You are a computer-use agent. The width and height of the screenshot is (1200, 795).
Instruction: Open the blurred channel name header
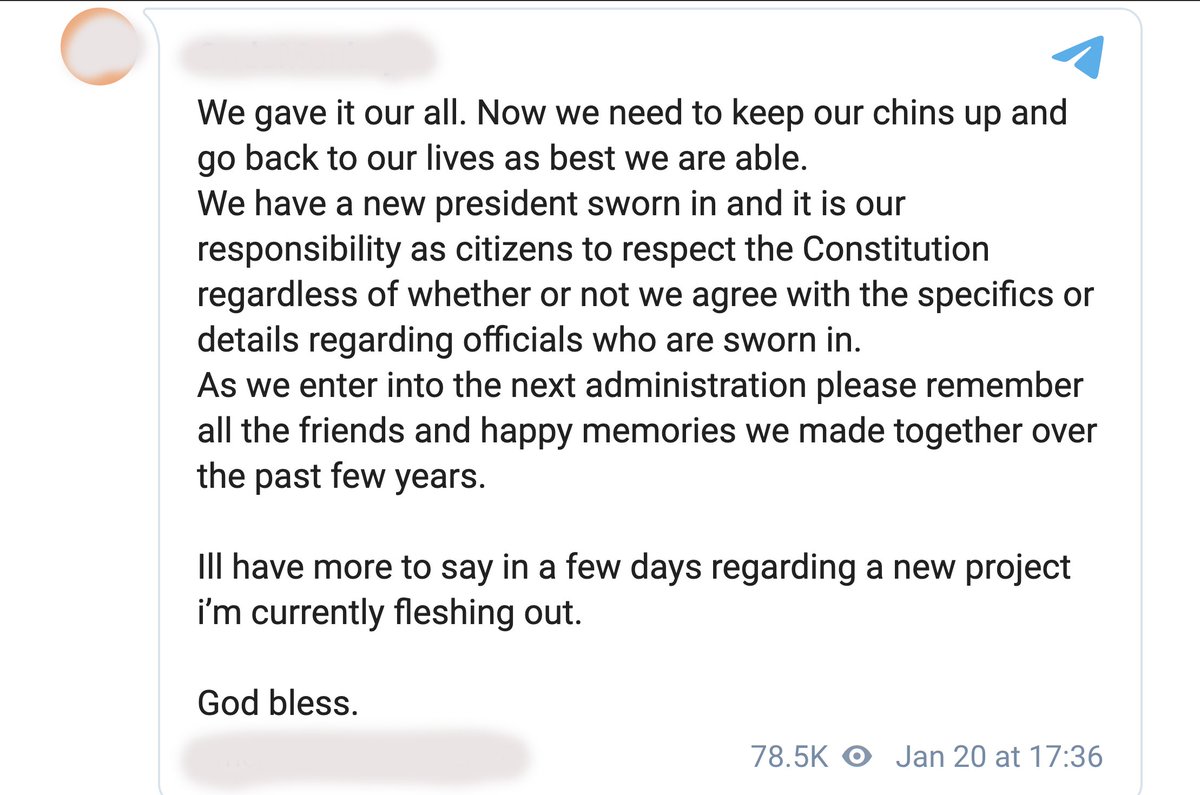click(308, 54)
